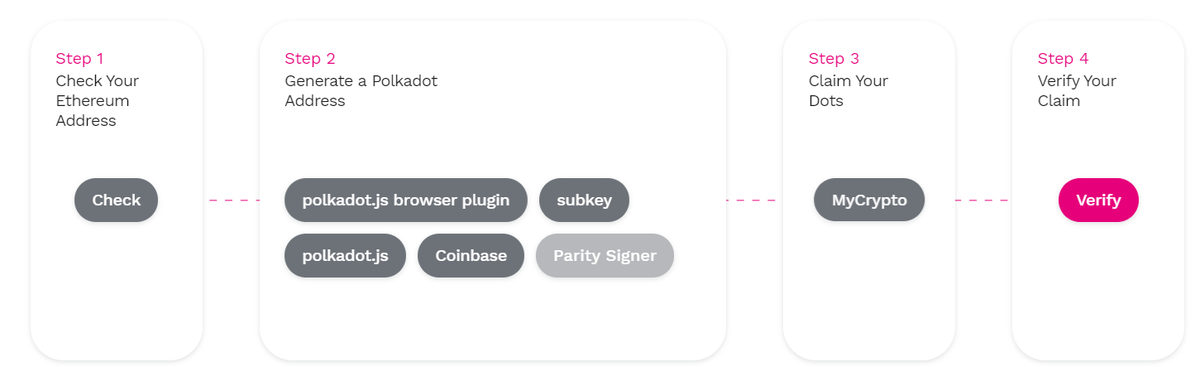This screenshot has width=1200, height=367.
Task: Click the Verify Your Claim heading
Action: (x=1077, y=91)
